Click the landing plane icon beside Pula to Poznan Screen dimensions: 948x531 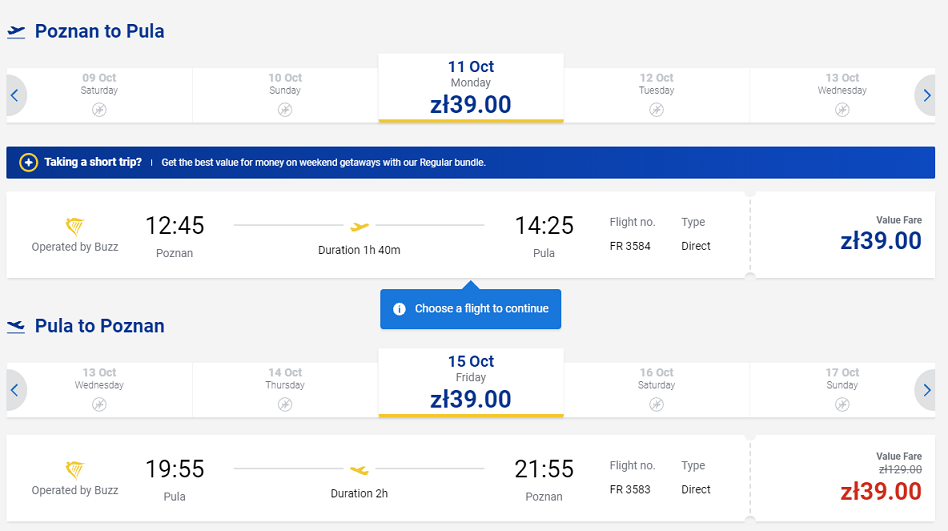[16, 327]
